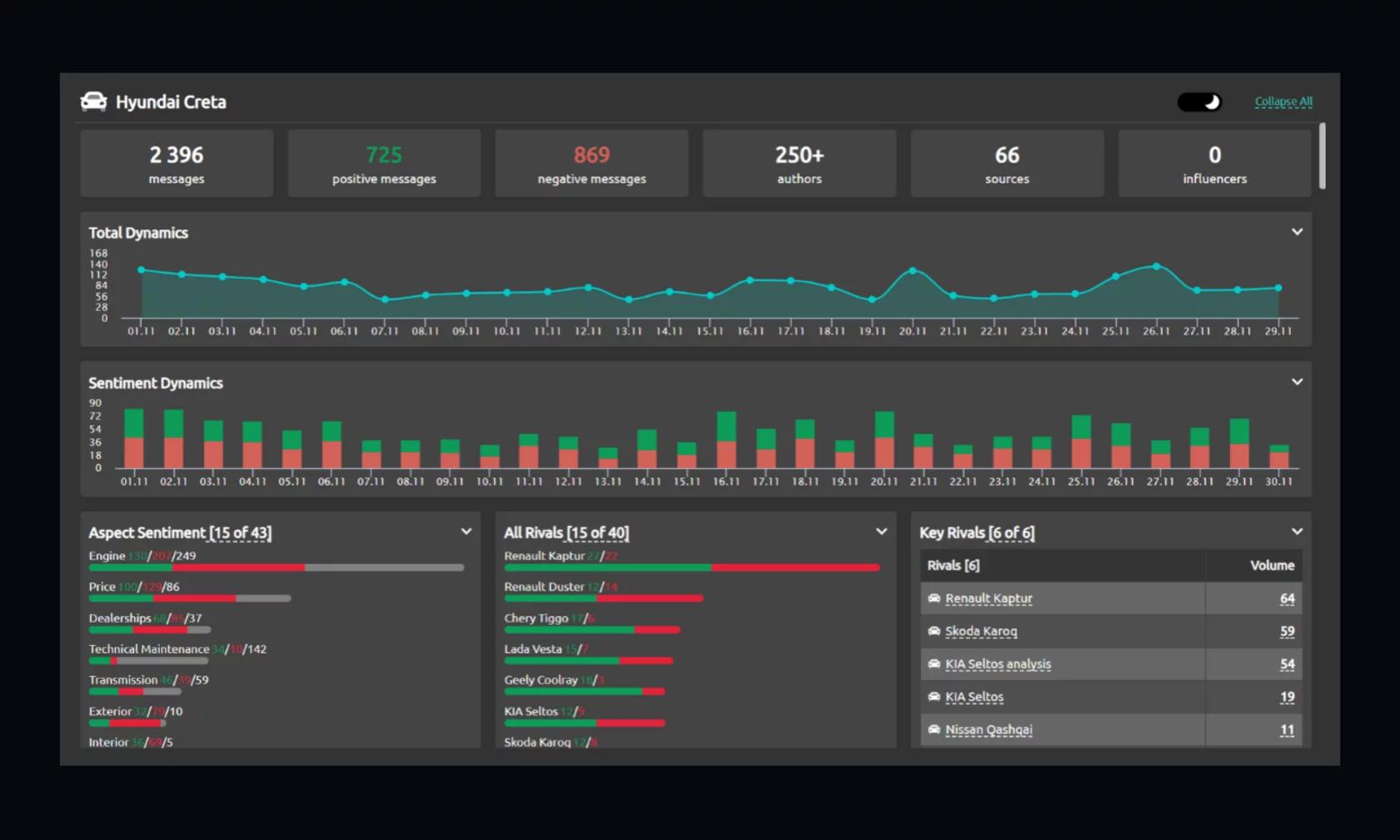Click the Lada Vesta rival entry
Screen dimensions: 1400x840
[547, 649]
